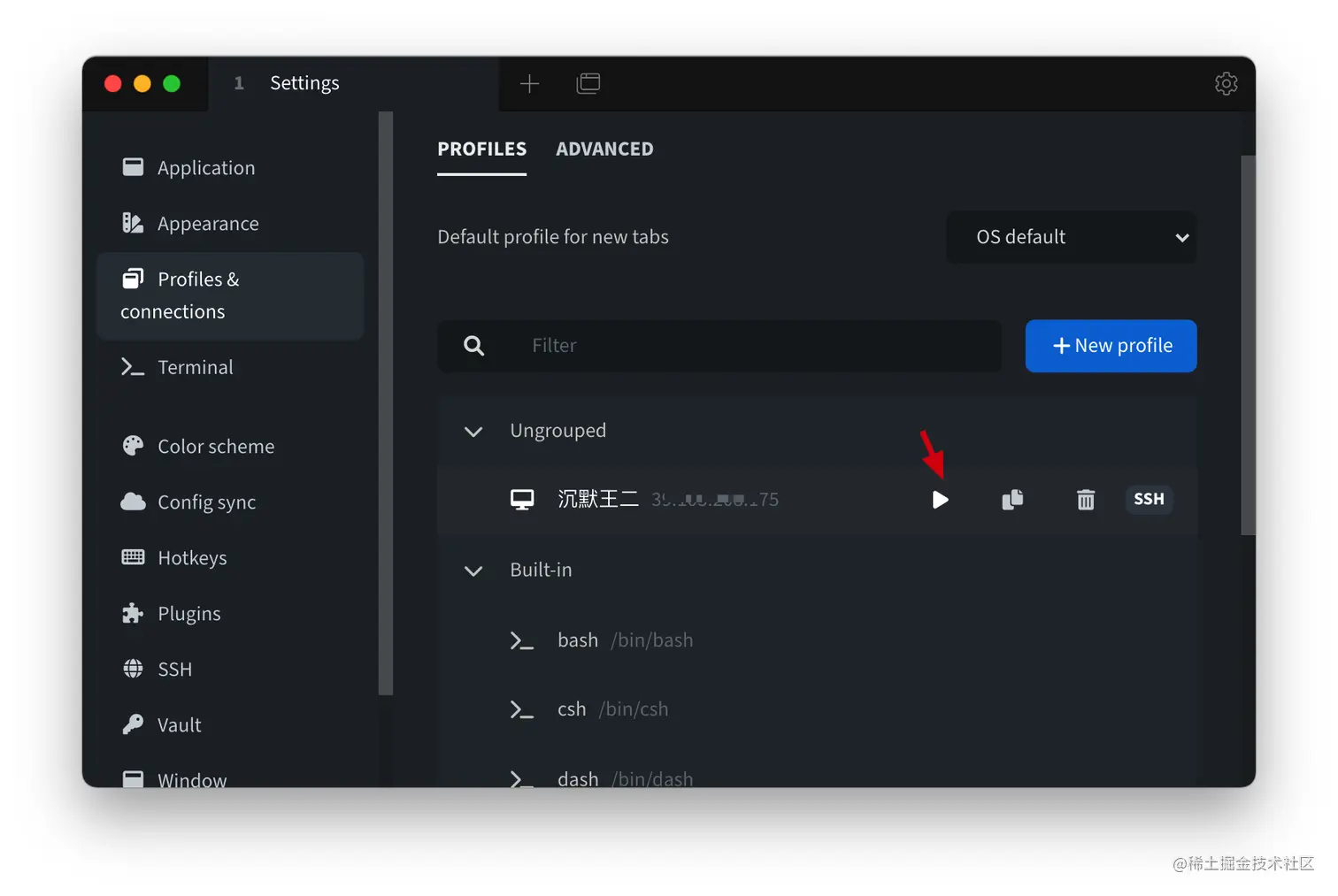Screen dimensions: 1338x896
Task: Switch to the PROFILES tab
Action: coord(481,149)
